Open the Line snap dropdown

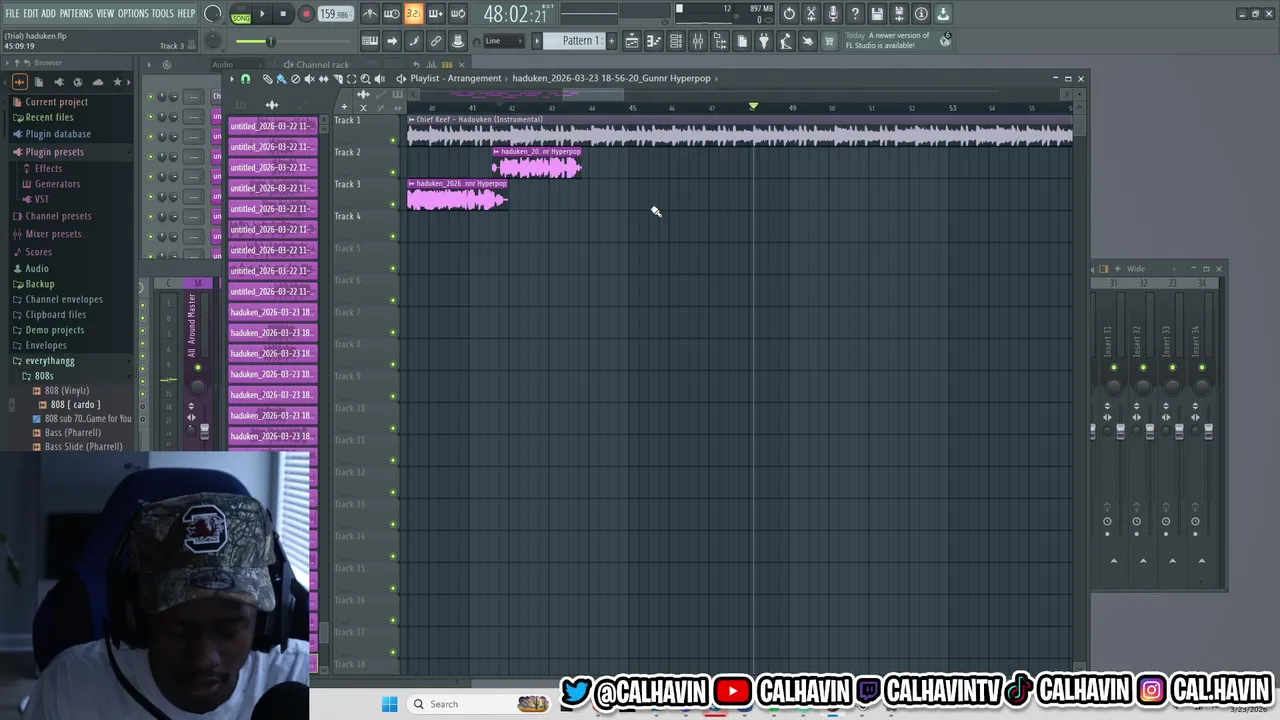pyautogui.click(x=505, y=41)
